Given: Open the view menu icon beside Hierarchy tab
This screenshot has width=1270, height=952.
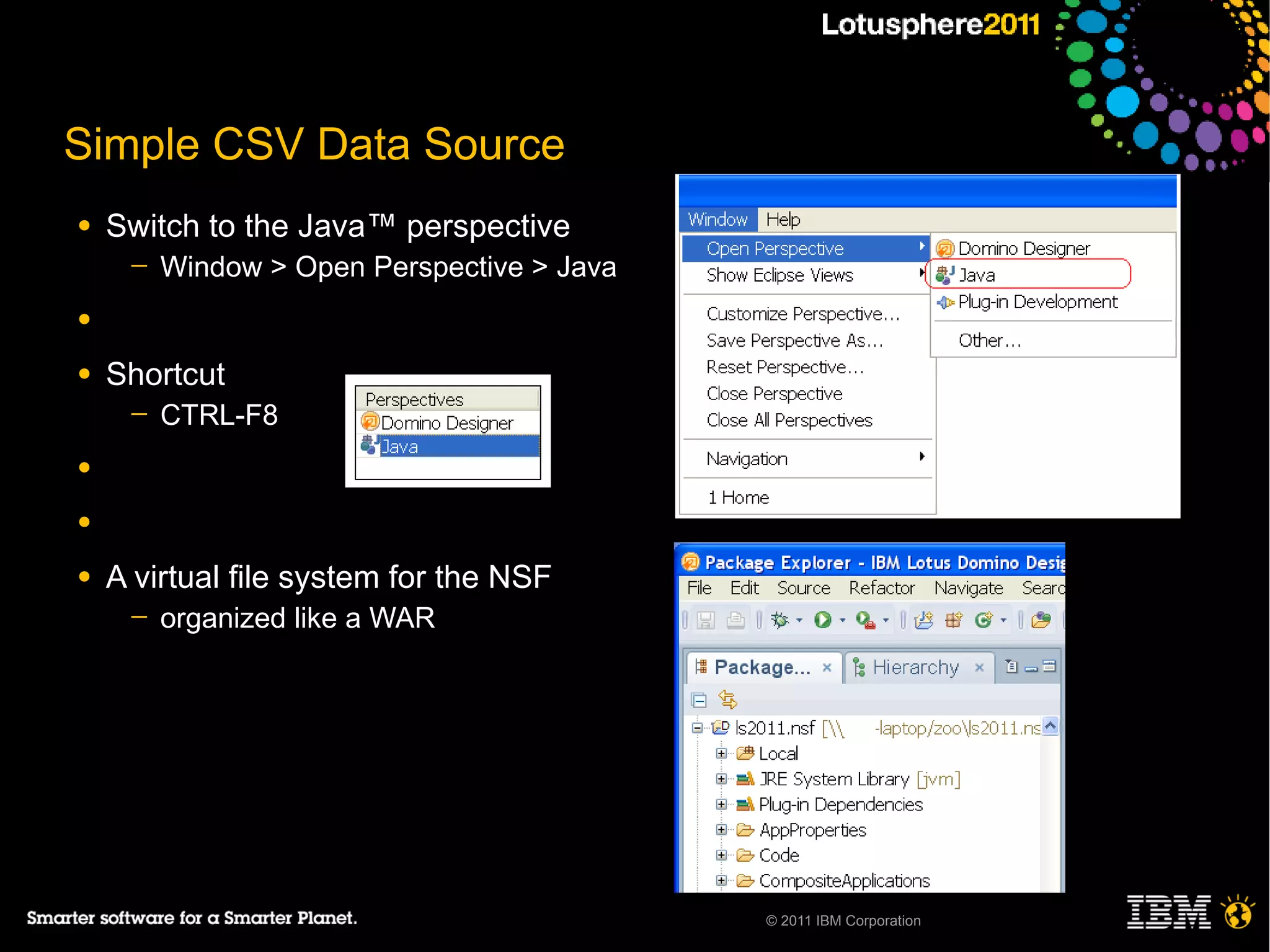Looking at the screenshot, I should click(1011, 666).
